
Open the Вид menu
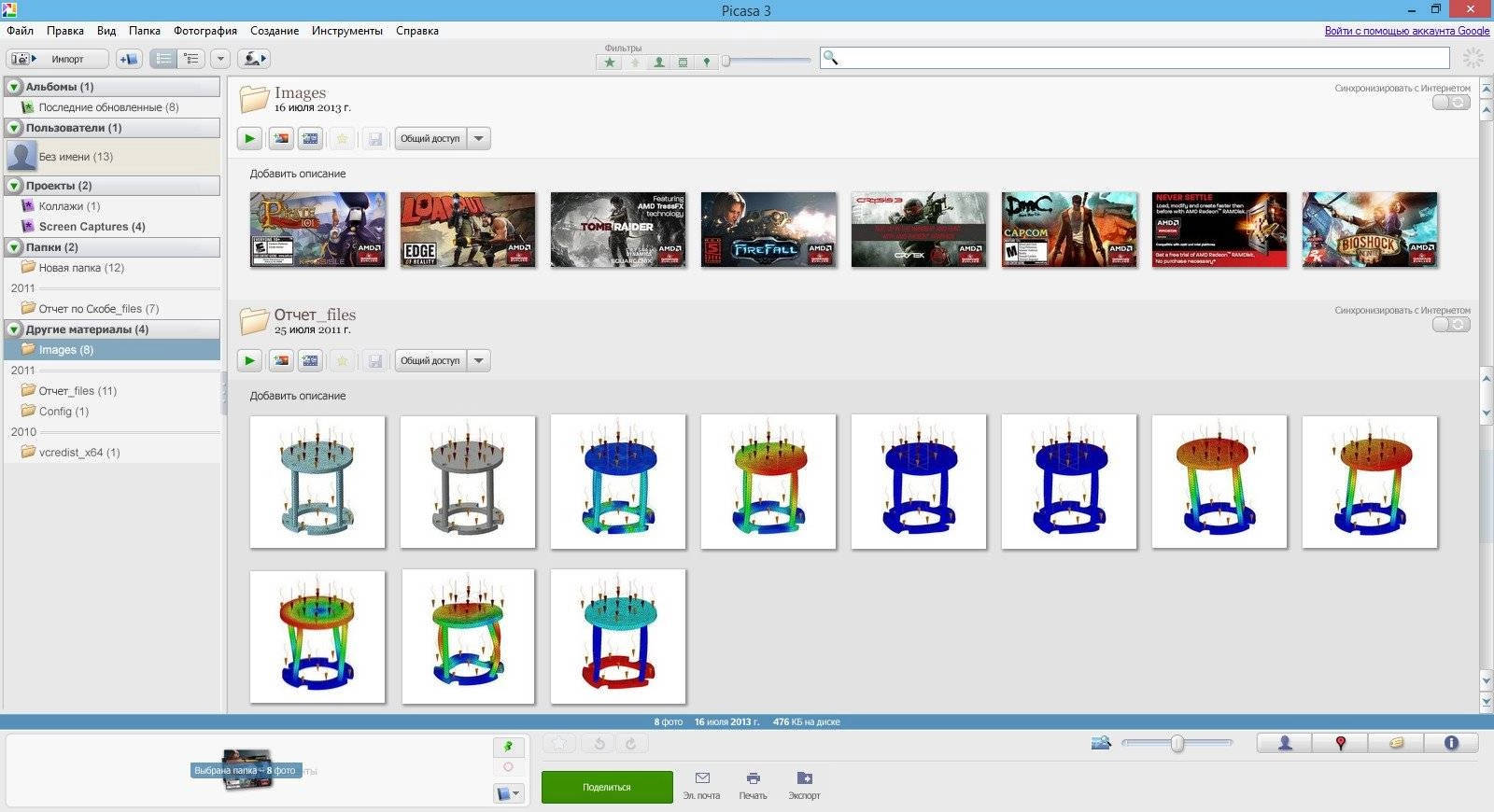pyautogui.click(x=106, y=31)
